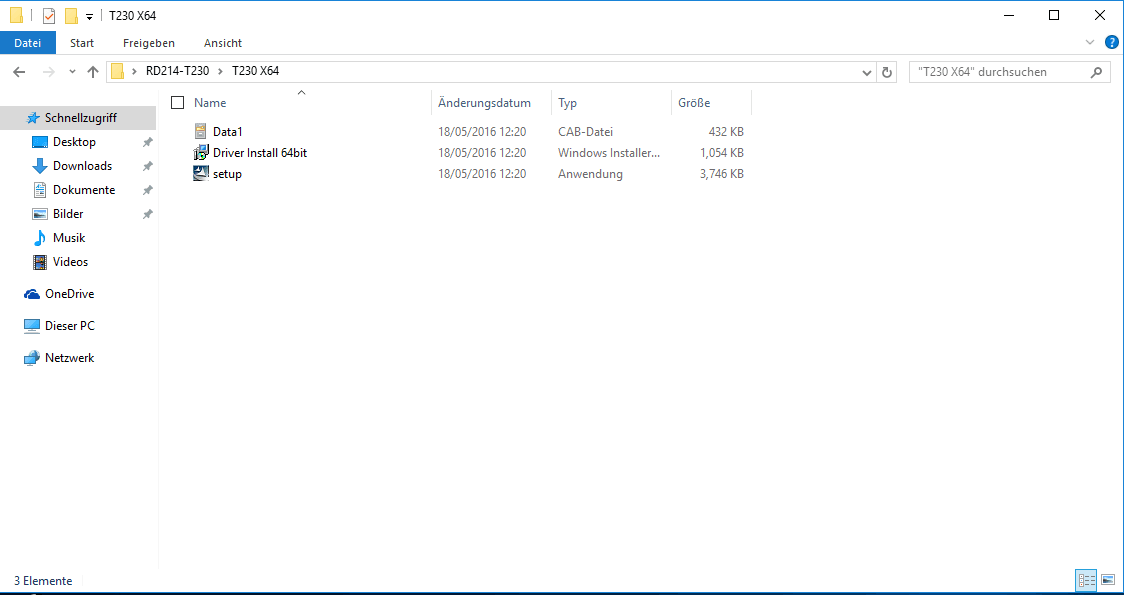The width and height of the screenshot is (1124, 595).
Task: Click the Up arrow navigation icon
Action: click(x=93, y=72)
